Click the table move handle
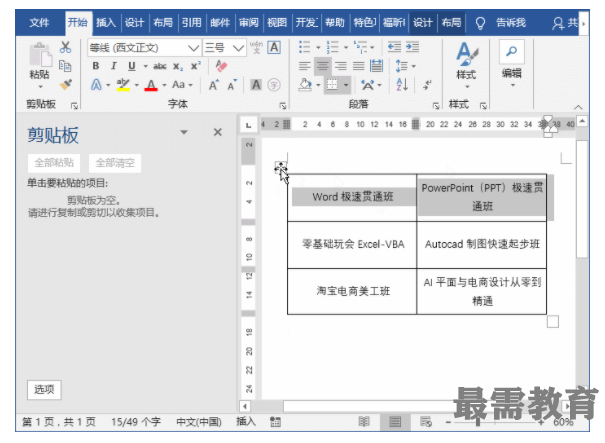 coord(281,167)
